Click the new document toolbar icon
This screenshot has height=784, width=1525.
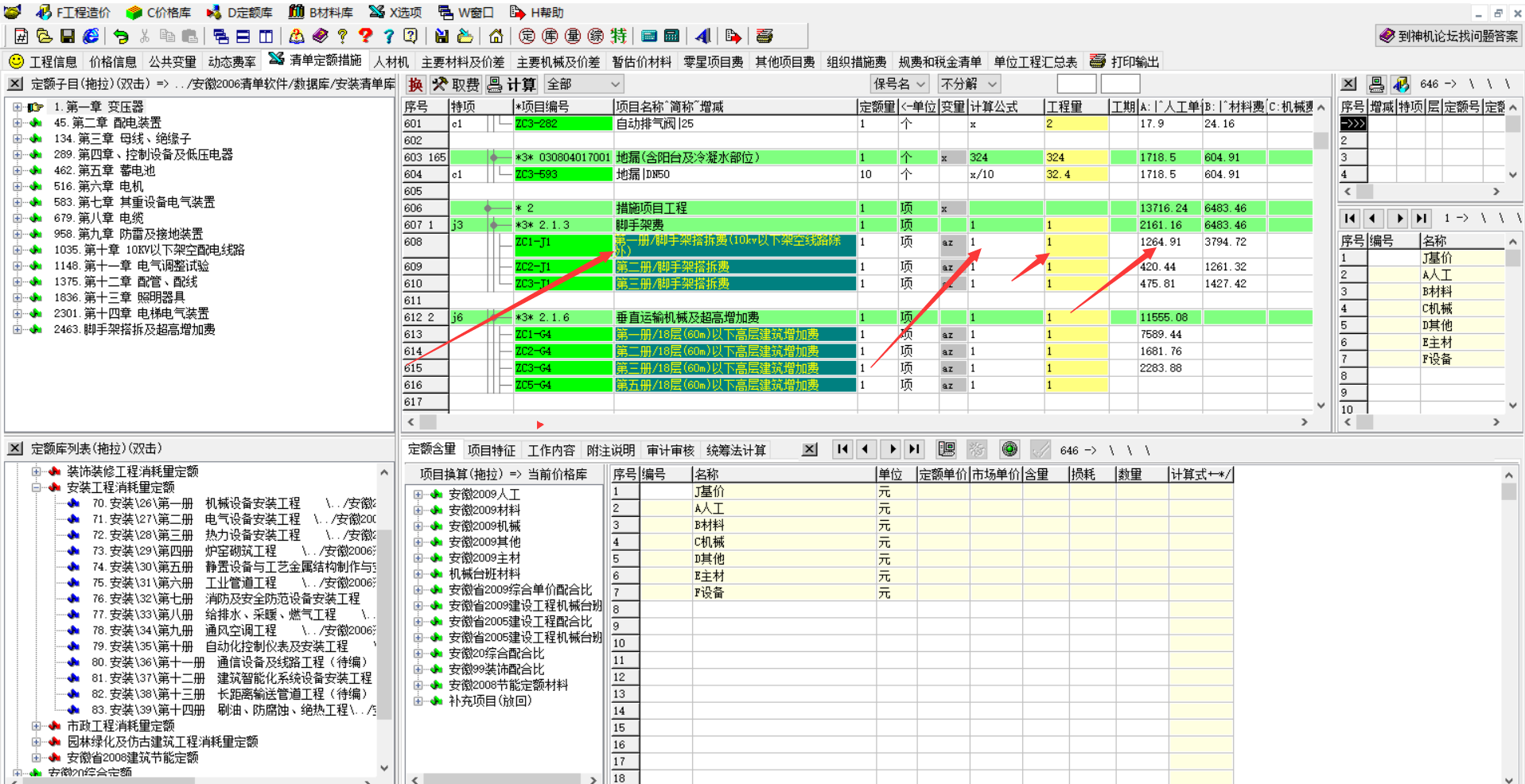tap(21, 37)
